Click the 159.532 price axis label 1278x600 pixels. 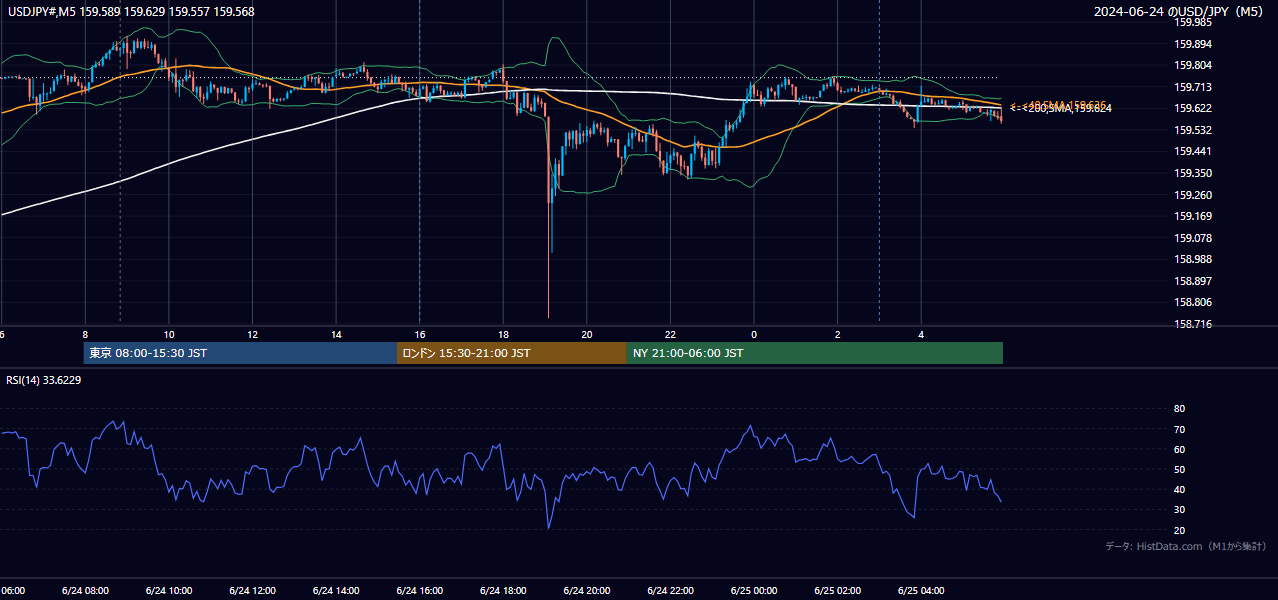pyautogui.click(x=1193, y=130)
